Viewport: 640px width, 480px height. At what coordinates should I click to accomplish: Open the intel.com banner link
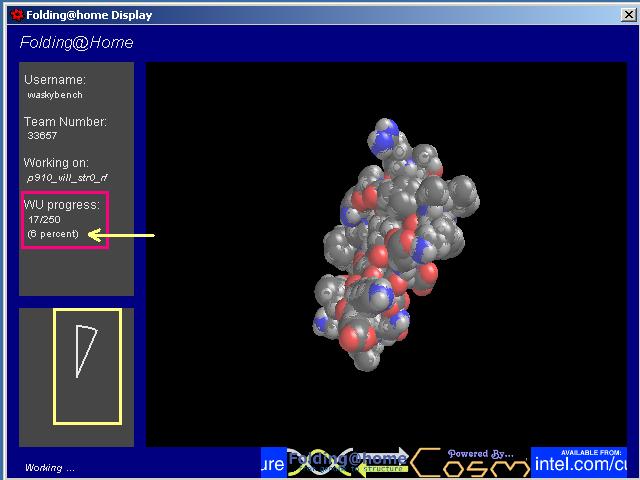[x=579, y=462]
